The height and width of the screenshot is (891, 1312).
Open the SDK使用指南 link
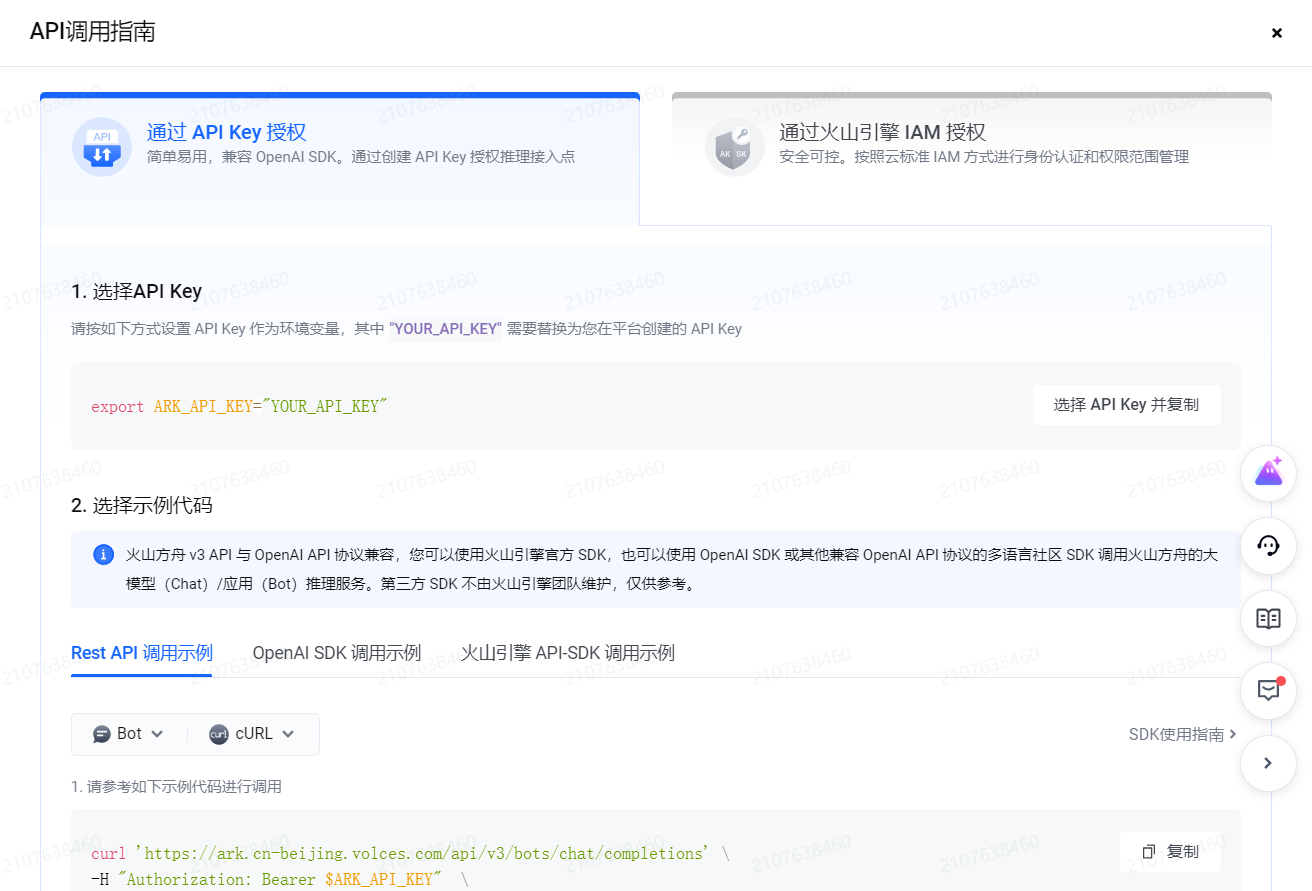1183,735
